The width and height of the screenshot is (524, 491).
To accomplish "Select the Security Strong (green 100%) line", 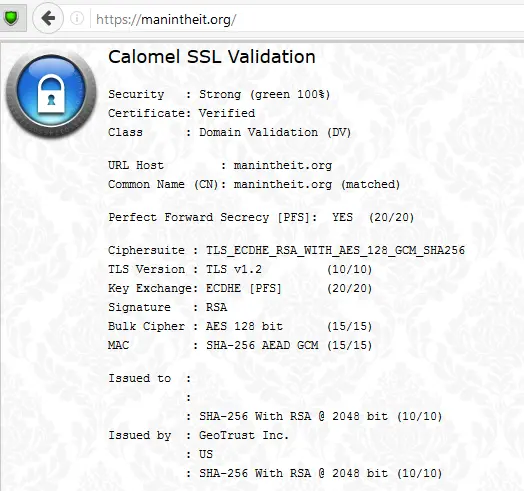I will [x=219, y=94].
